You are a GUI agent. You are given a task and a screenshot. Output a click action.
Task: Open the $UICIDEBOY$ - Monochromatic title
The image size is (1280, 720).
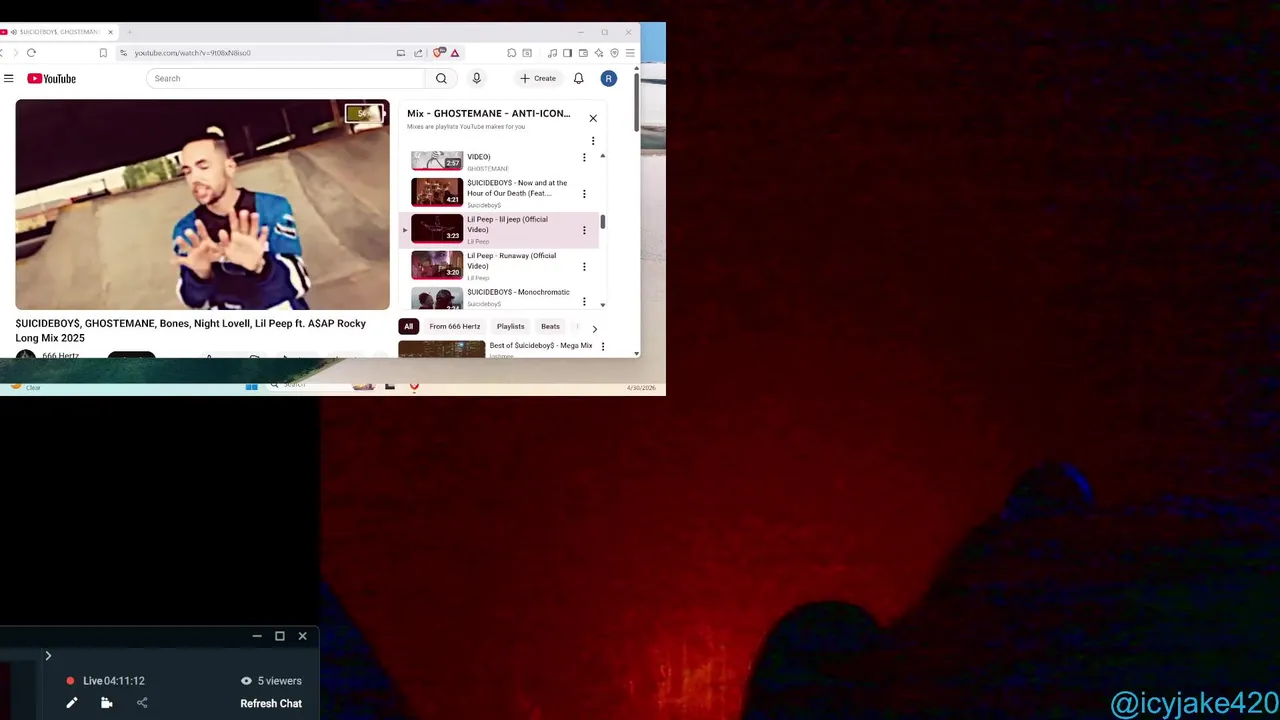[518, 292]
